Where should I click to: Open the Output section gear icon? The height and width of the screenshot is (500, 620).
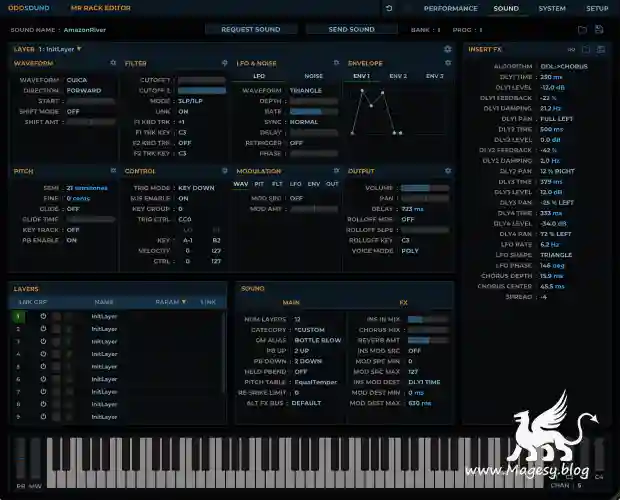[448, 171]
